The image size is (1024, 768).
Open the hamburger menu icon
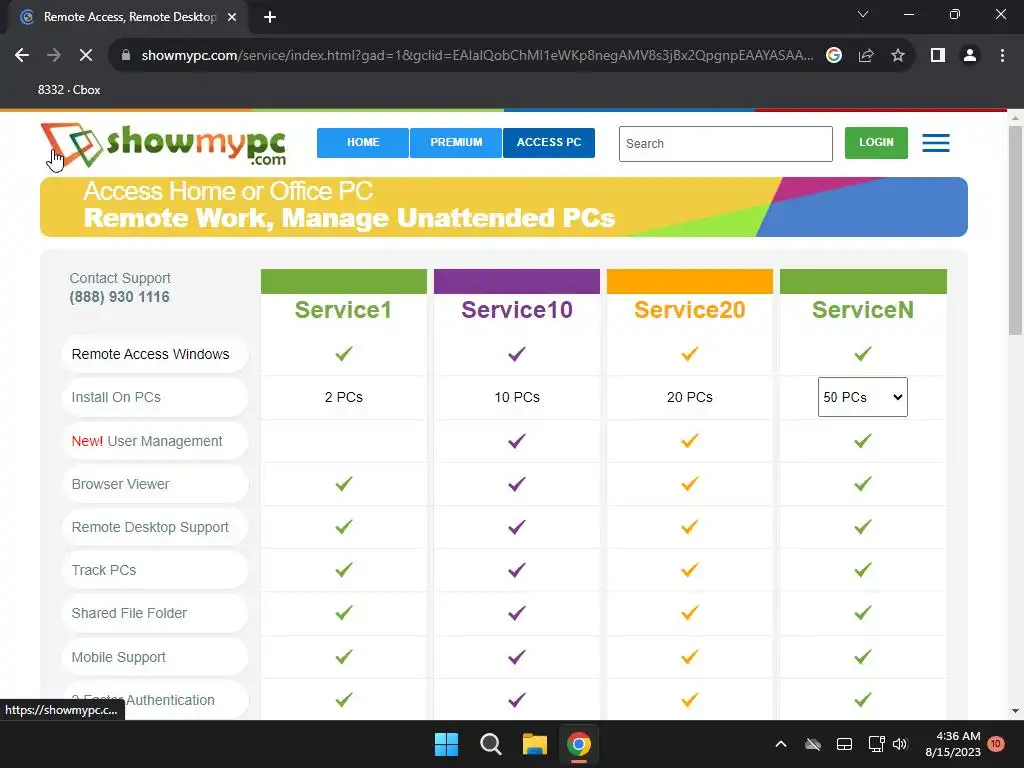[935, 143]
